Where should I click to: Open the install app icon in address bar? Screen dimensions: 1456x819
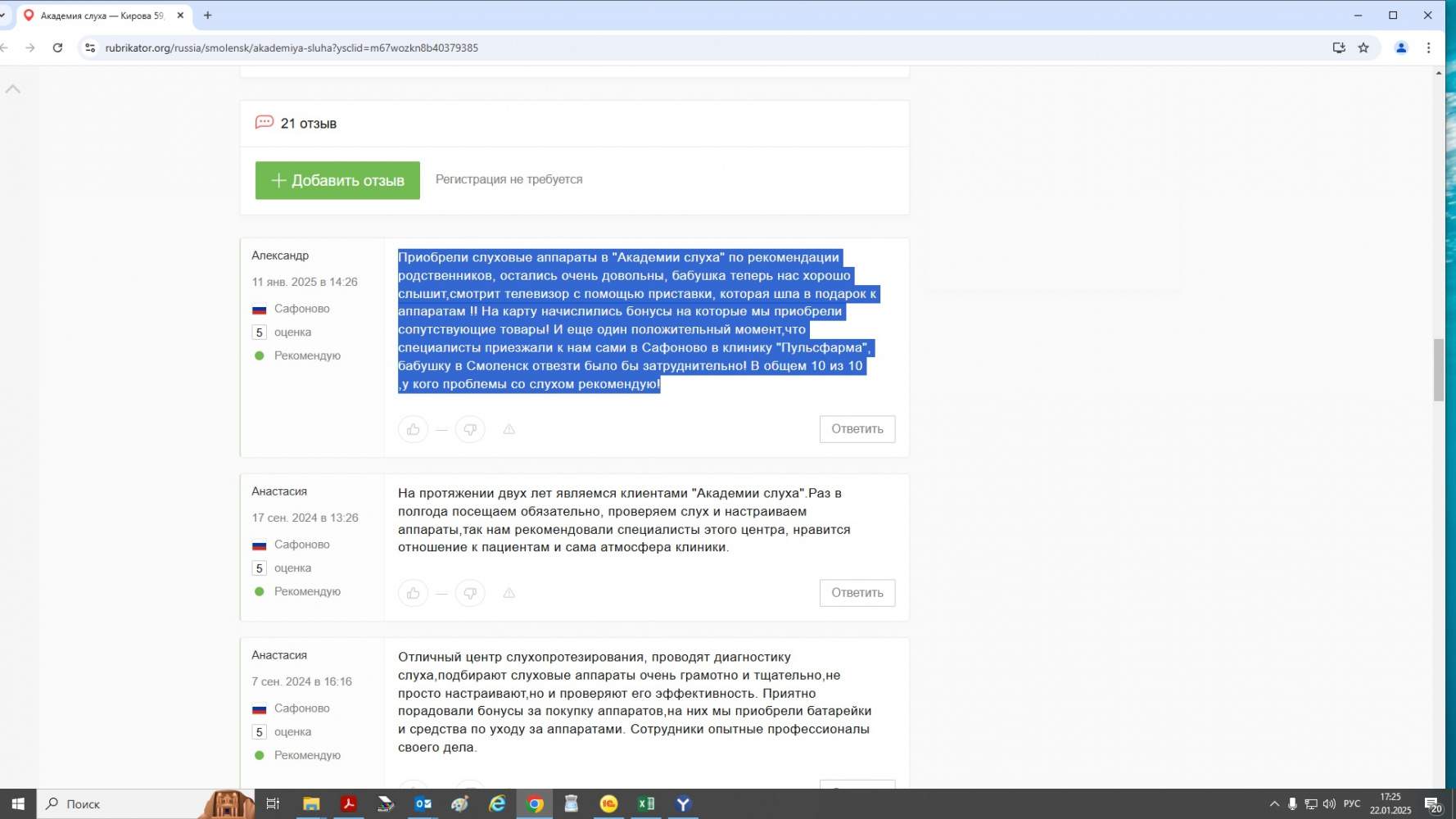(1339, 48)
